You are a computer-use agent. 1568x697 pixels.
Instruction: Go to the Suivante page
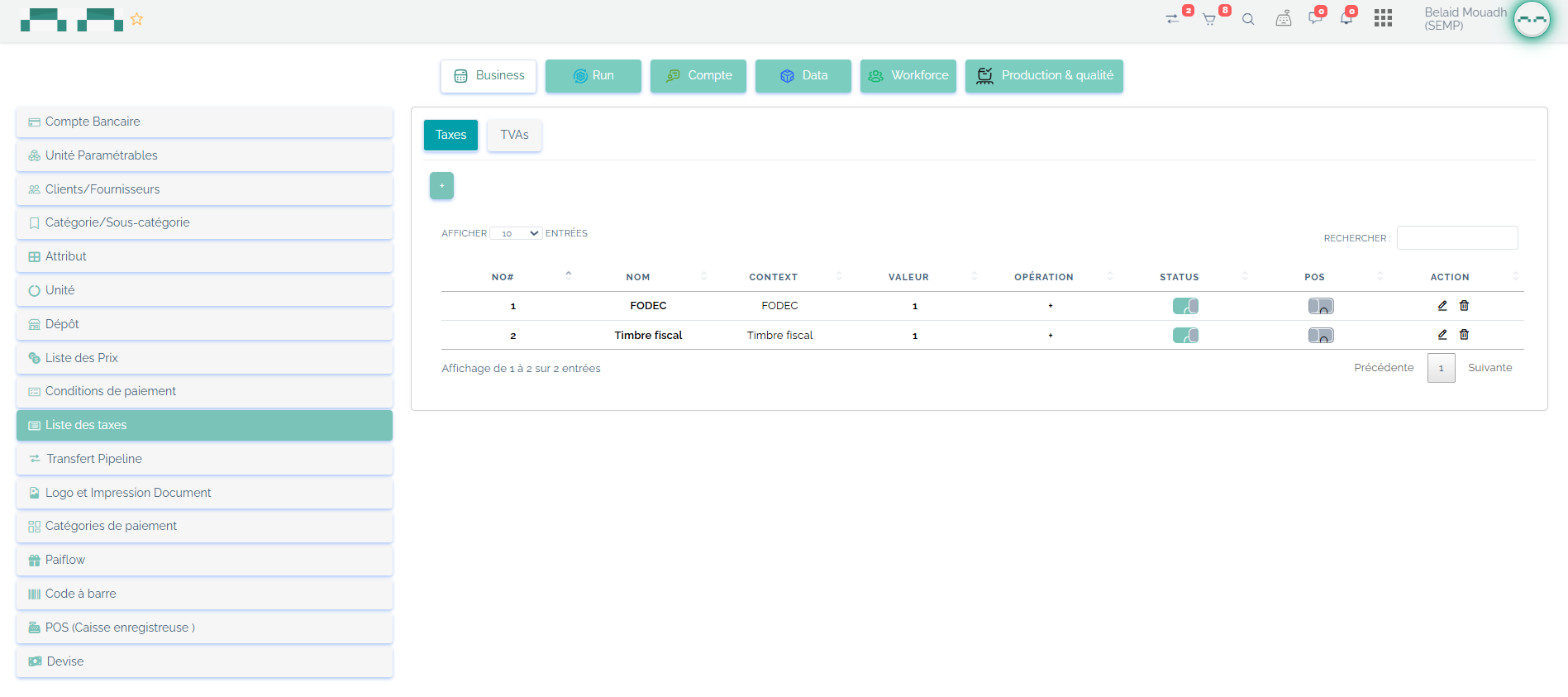1490,368
